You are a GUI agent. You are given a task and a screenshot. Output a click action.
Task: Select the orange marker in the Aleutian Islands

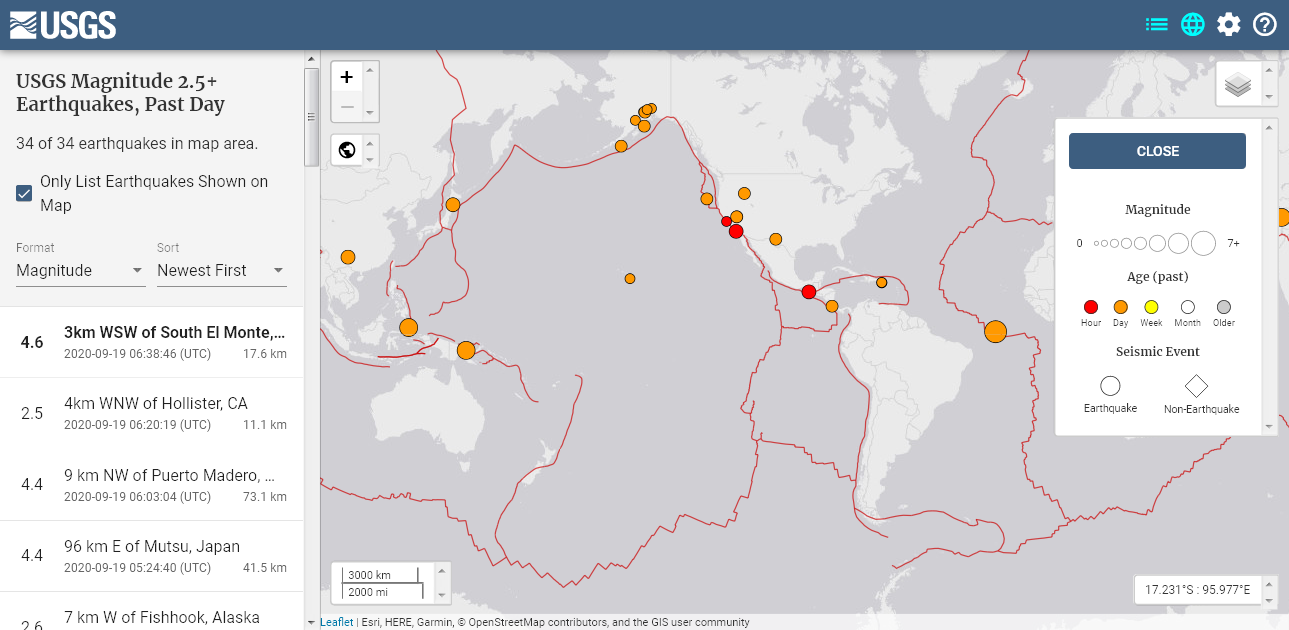coord(621,146)
